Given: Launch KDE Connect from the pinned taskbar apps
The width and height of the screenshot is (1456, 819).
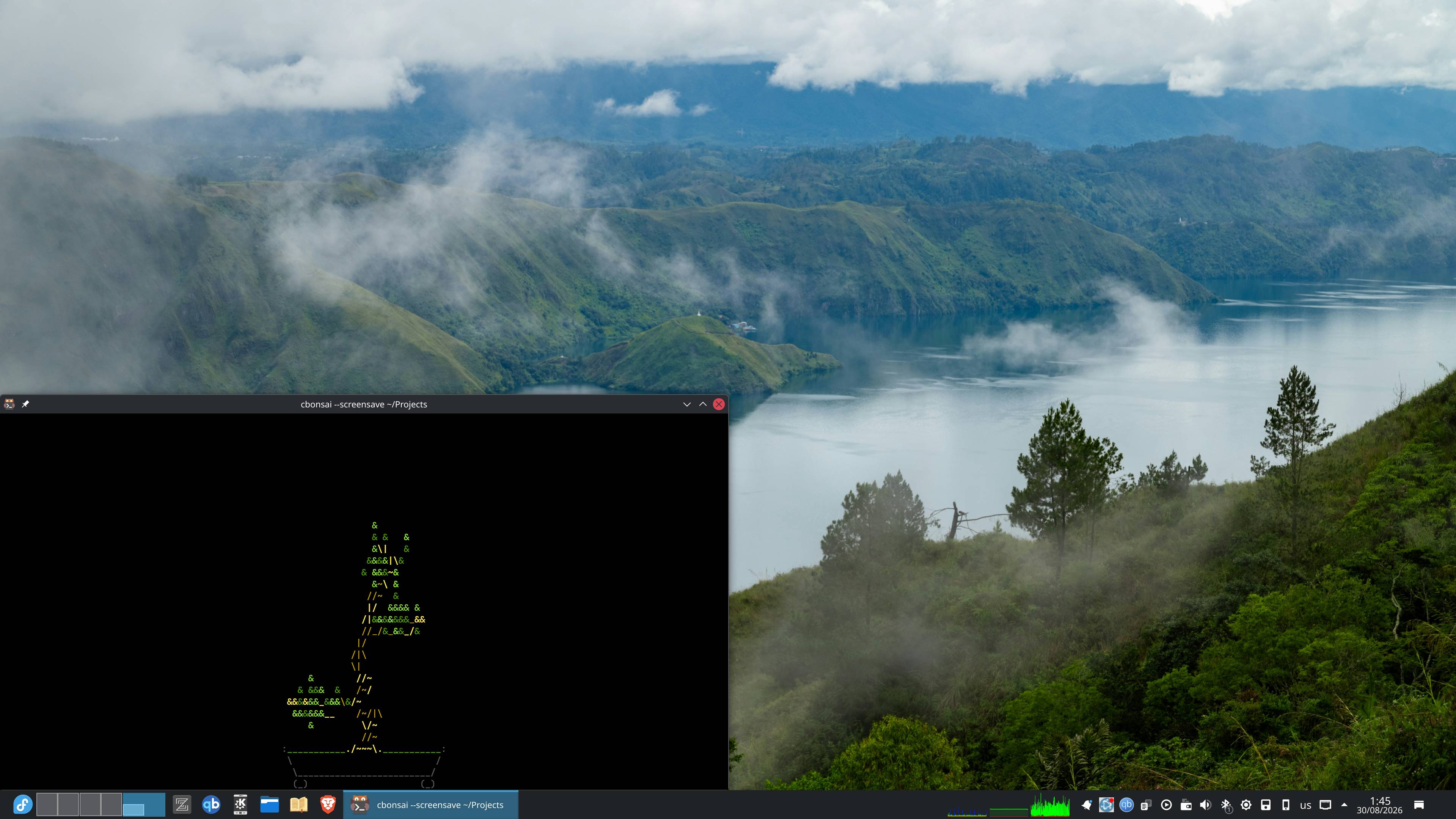Looking at the screenshot, I should point(240,804).
